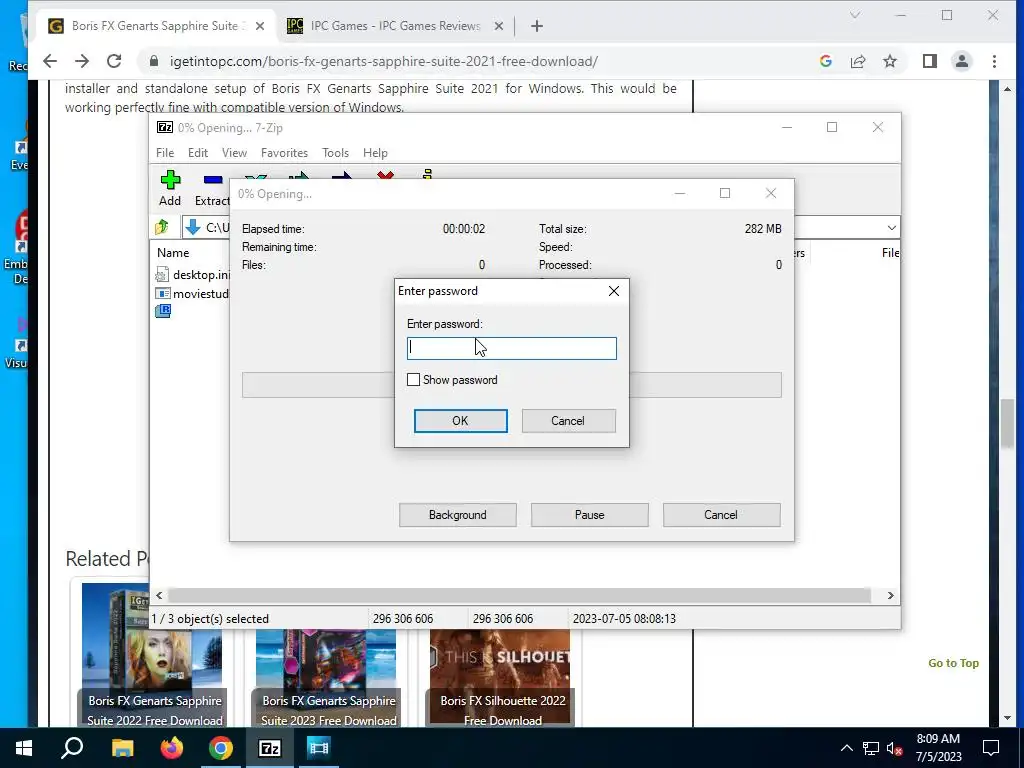The image size is (1024, 768).
Task: Click the Chrome taskbar icon
Action: tap(221, 748)
